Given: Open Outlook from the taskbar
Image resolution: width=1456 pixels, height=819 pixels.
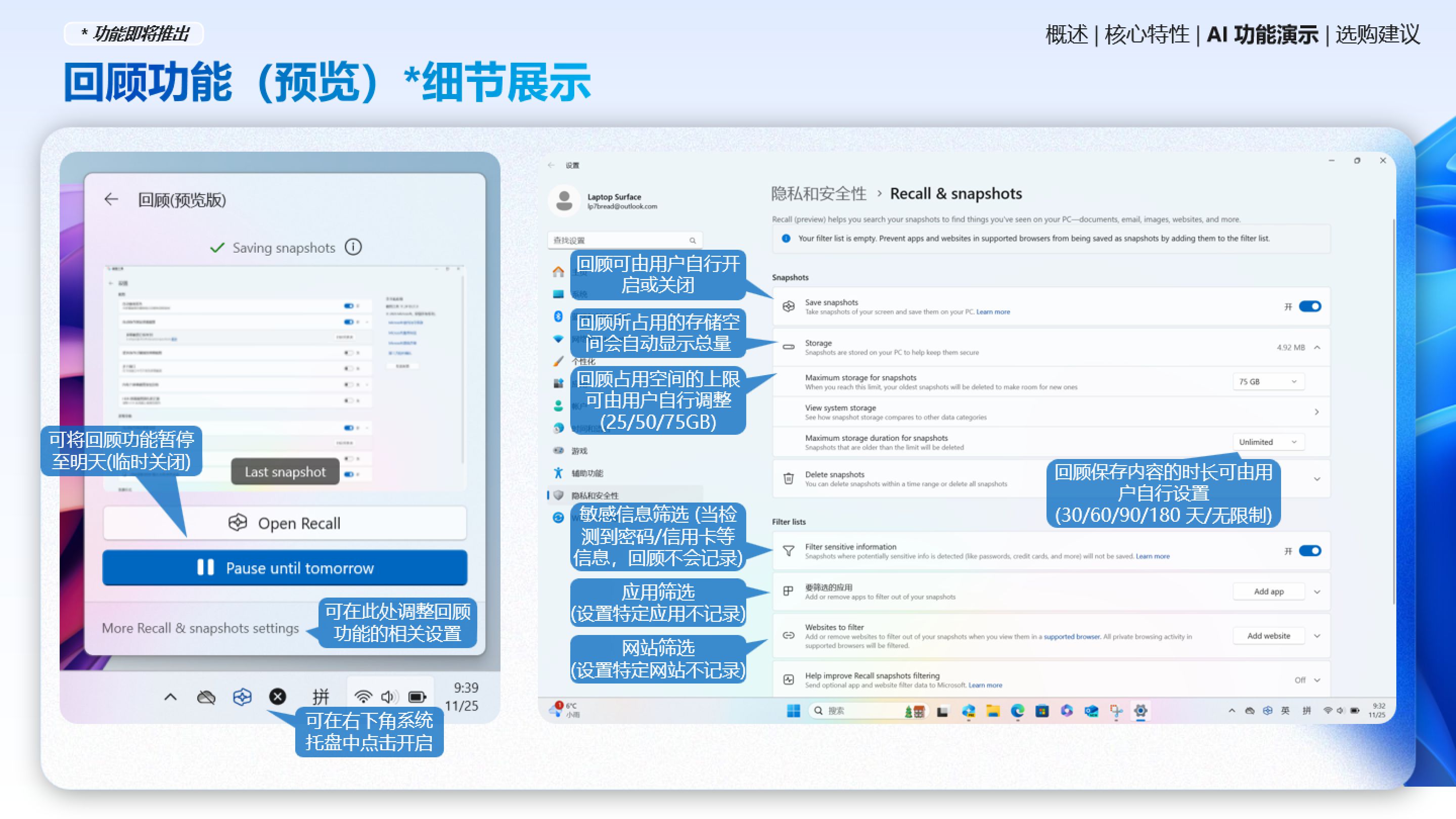Looking at the screenshot, I should (x=1091, y=711).
